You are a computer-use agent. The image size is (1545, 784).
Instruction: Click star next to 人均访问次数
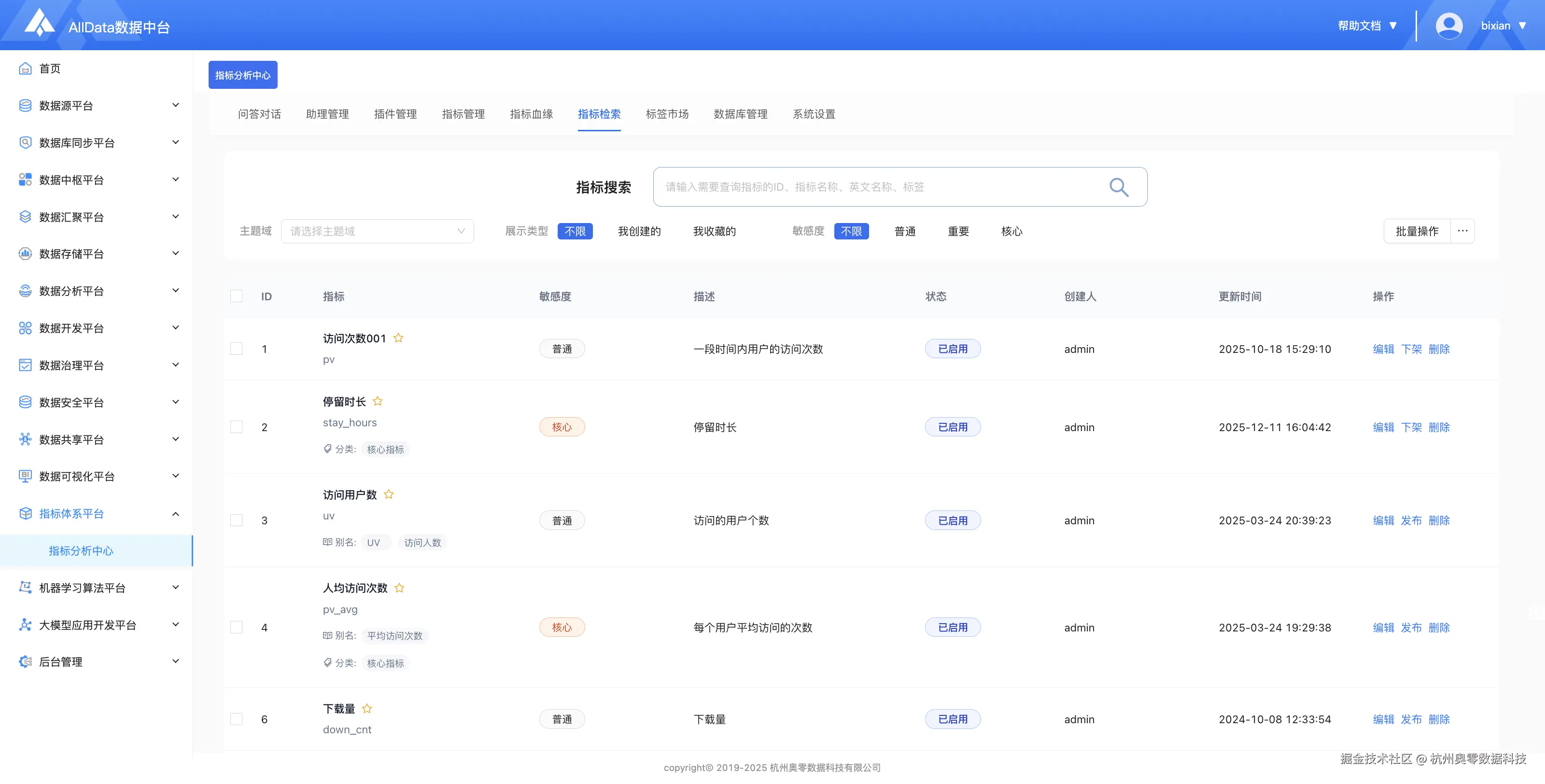(x=399, y=588)
